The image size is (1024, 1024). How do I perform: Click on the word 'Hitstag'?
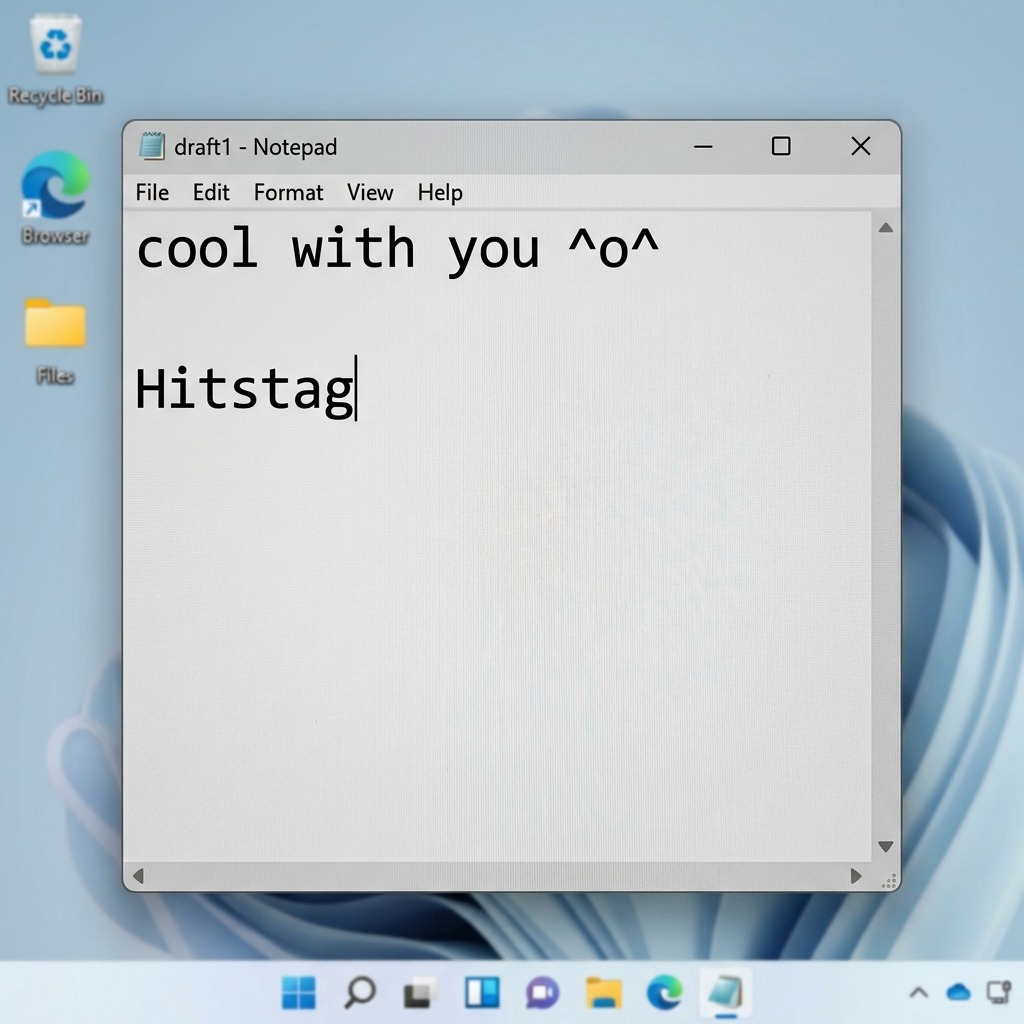(x=244, y=391)
